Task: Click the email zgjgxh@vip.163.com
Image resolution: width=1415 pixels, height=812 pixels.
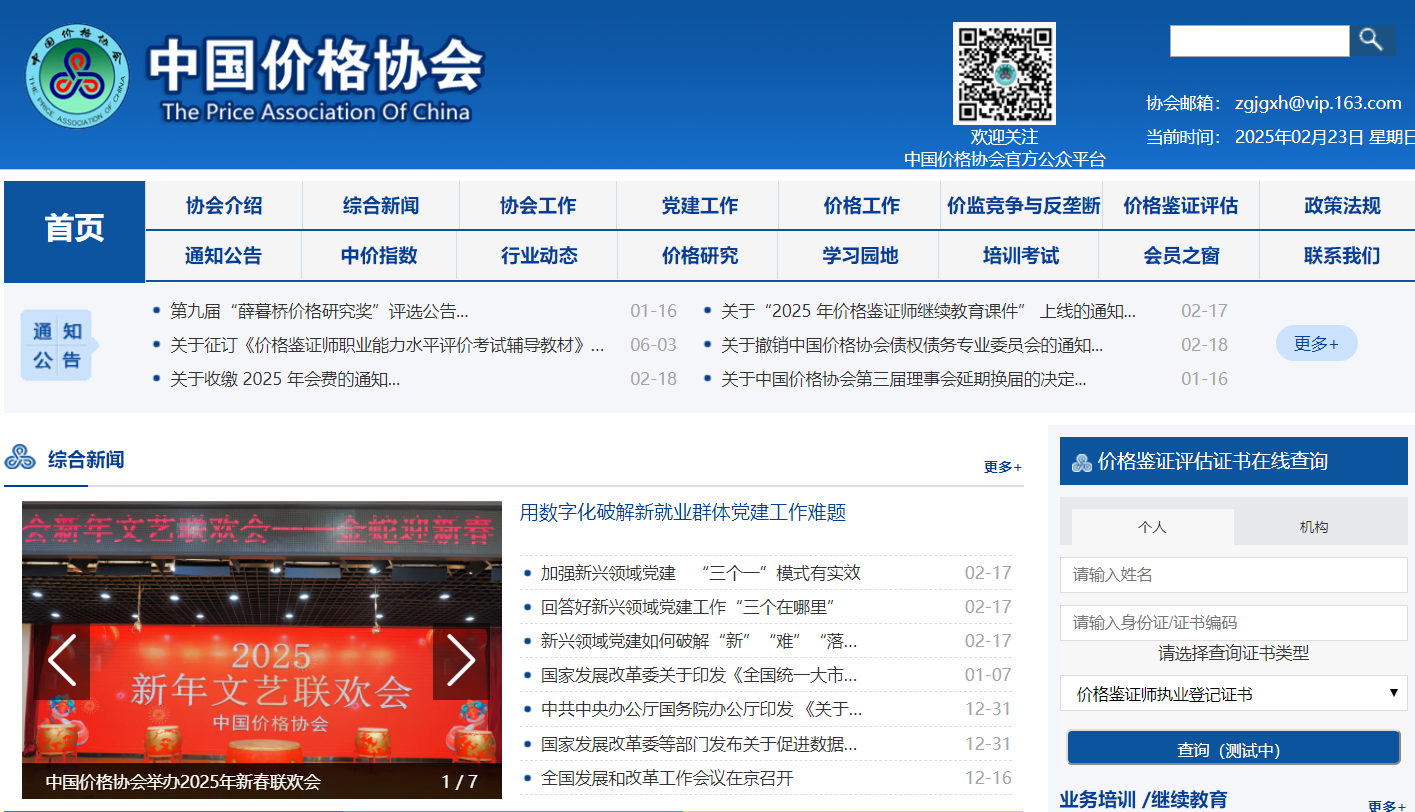Action: [1318, 103]
